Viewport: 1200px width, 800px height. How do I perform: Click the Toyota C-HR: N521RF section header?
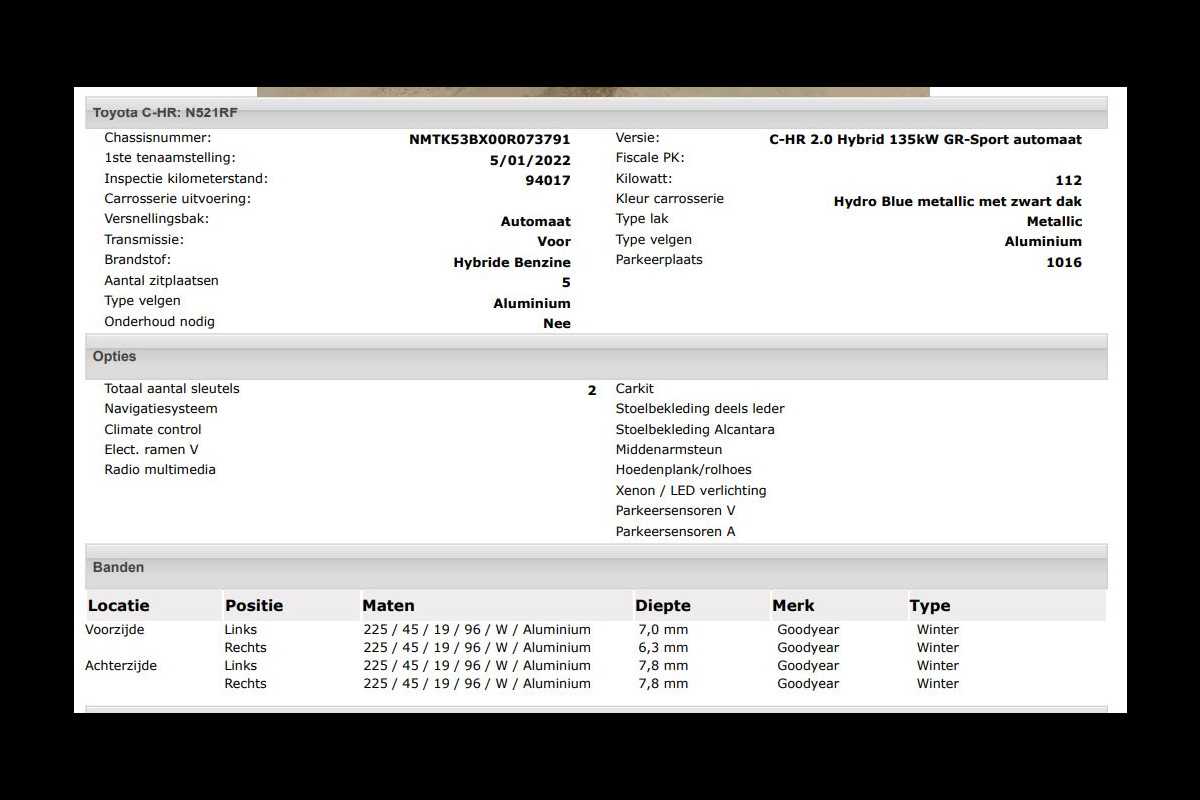(x=165, y=113)
